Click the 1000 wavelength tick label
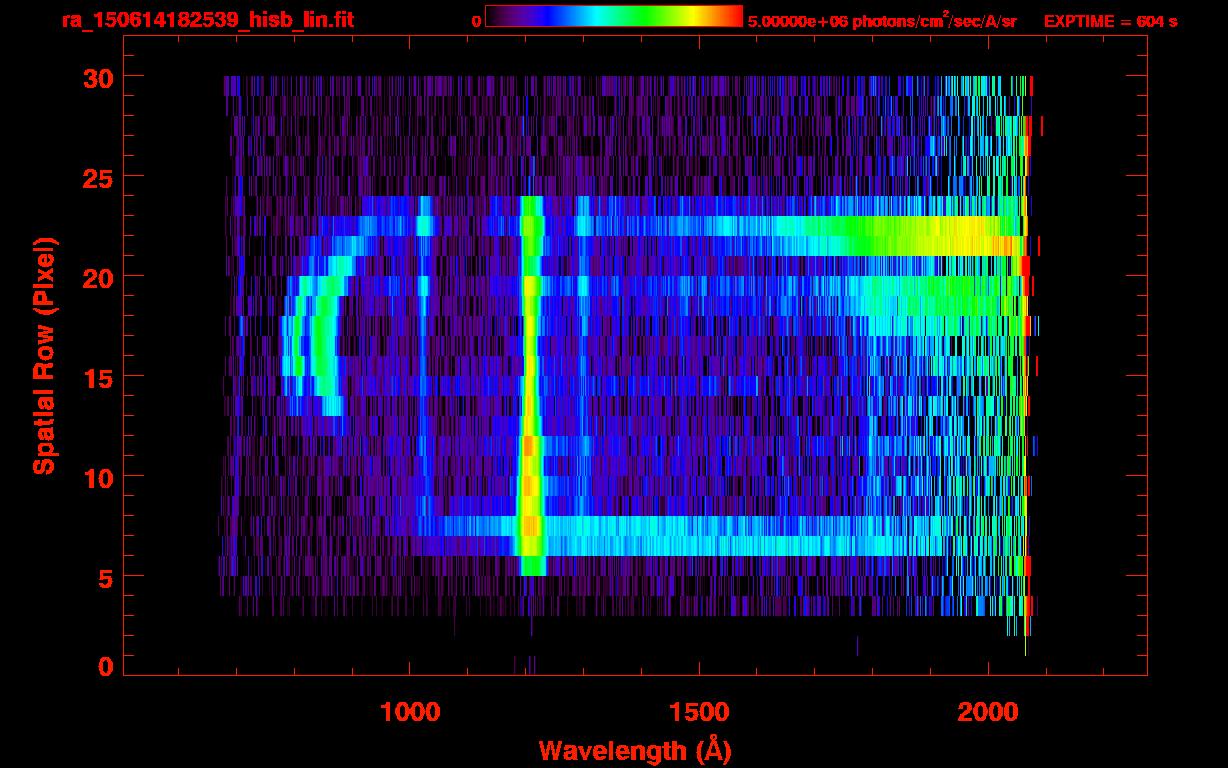Image resolution: width=1228 pixels, height=768 pixels. tap(410, 711)
